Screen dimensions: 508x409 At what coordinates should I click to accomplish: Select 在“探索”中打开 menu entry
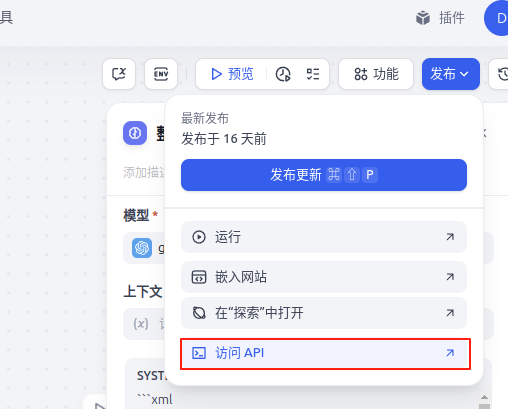click(x=324, y=313)
